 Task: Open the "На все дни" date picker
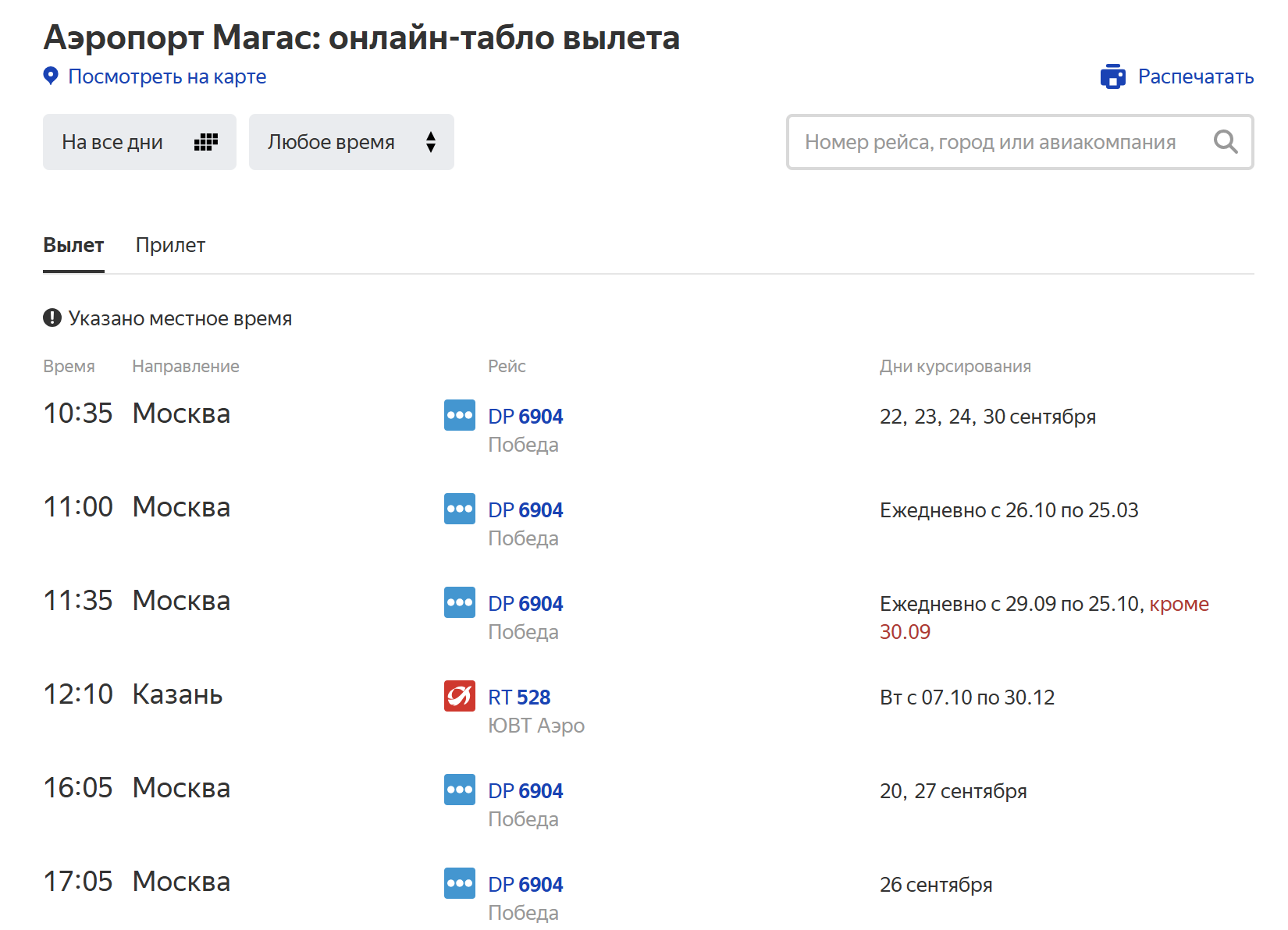tap(113, 142)
